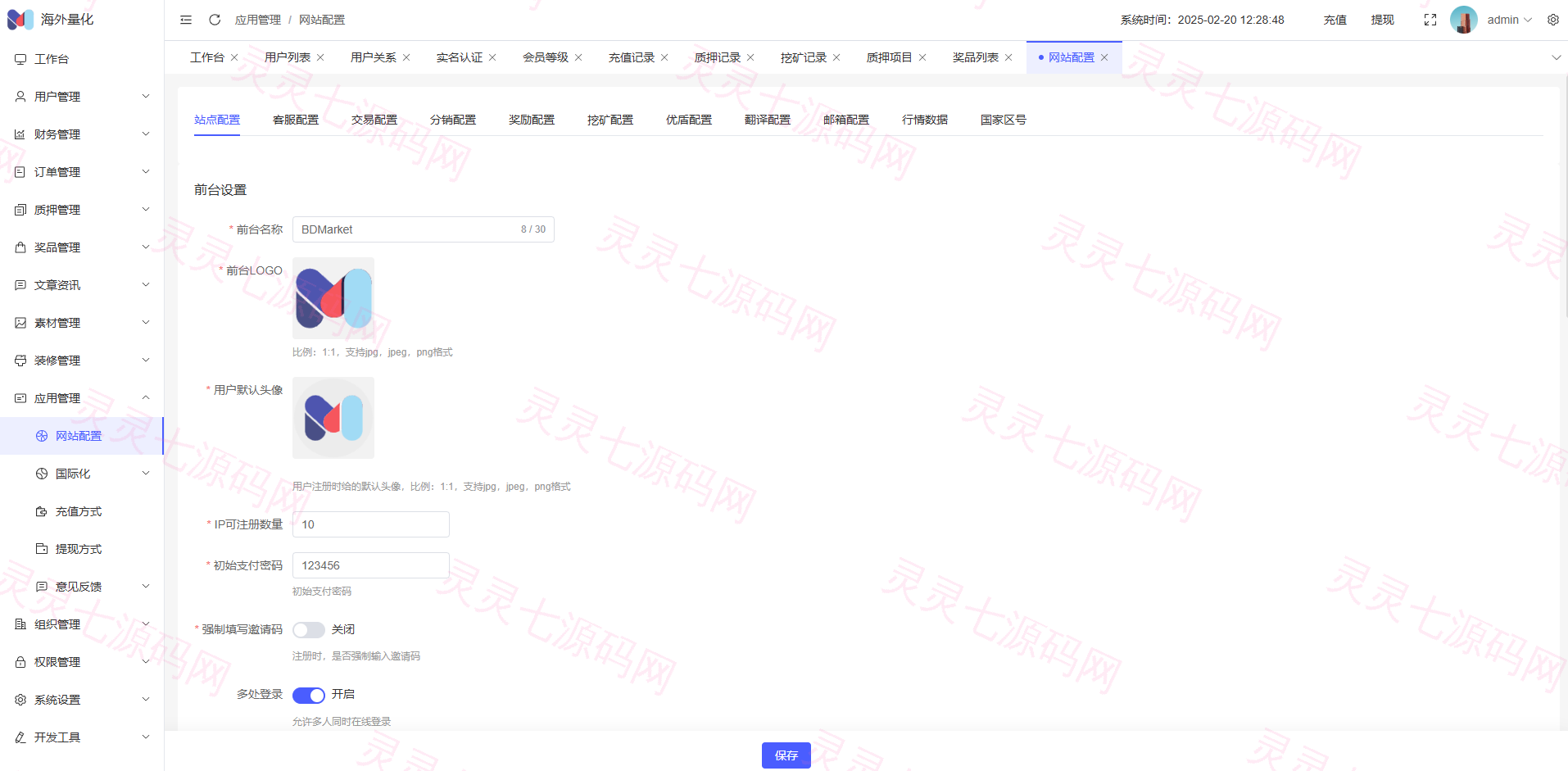Image resolution: width=1568 pixels, height=771 pixels.
Task: Close the 充值记录 page tab
Action: (x=664, y=57)
